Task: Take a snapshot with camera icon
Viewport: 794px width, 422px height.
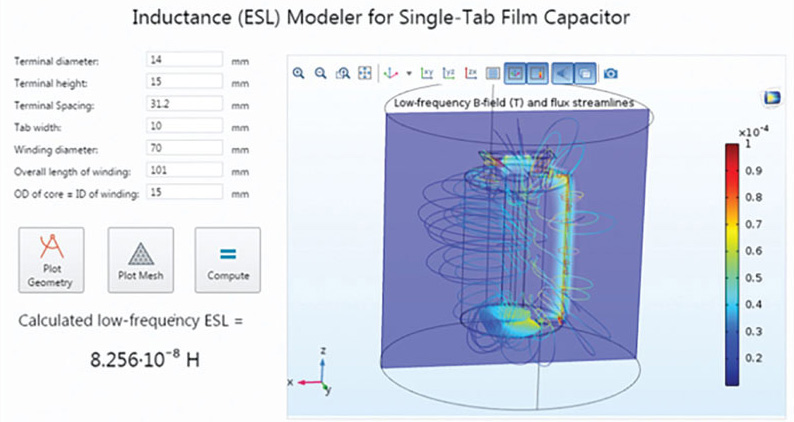Action: [x=611, y=73]
